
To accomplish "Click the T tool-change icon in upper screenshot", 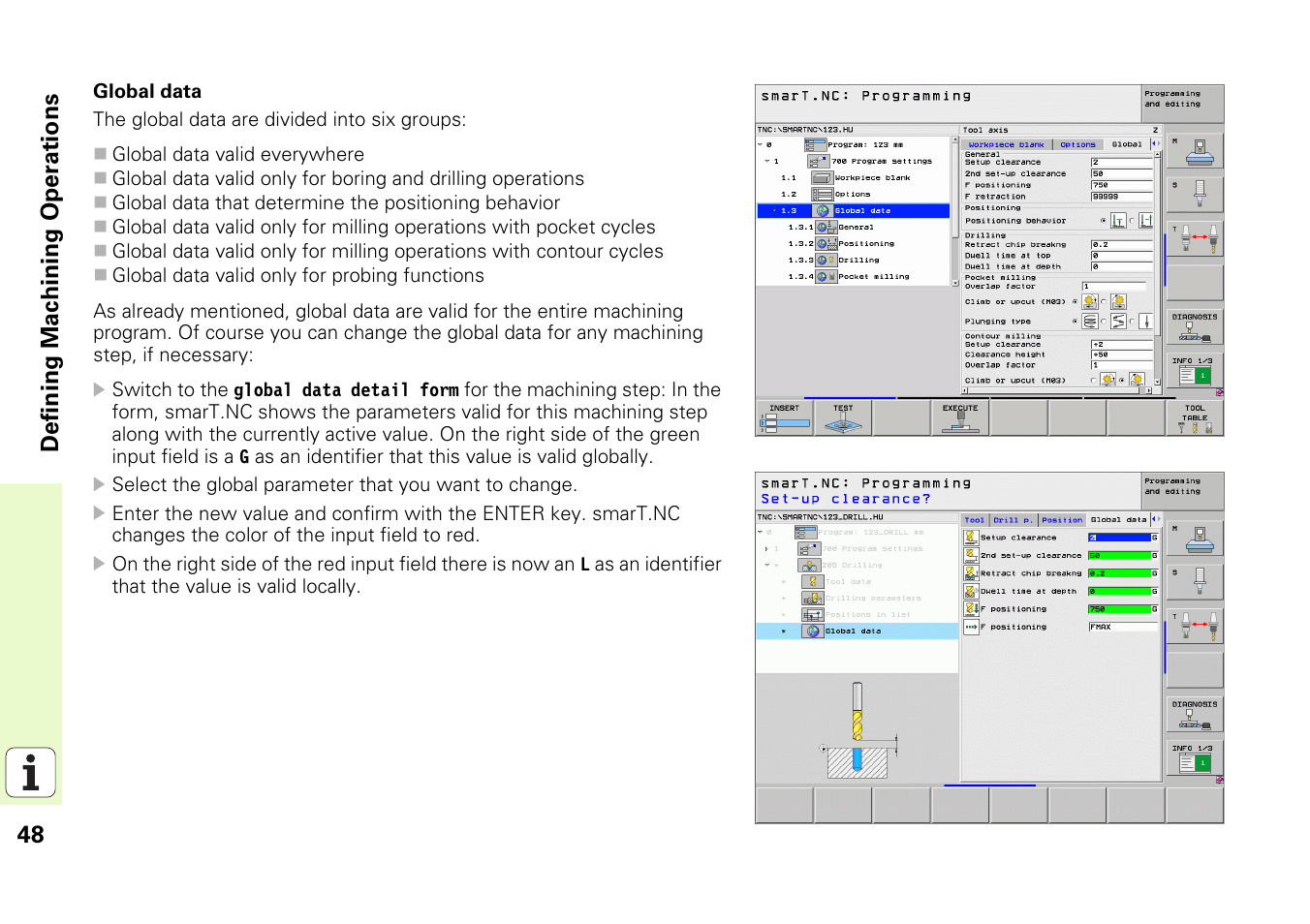I will (x=1195, y=238).
